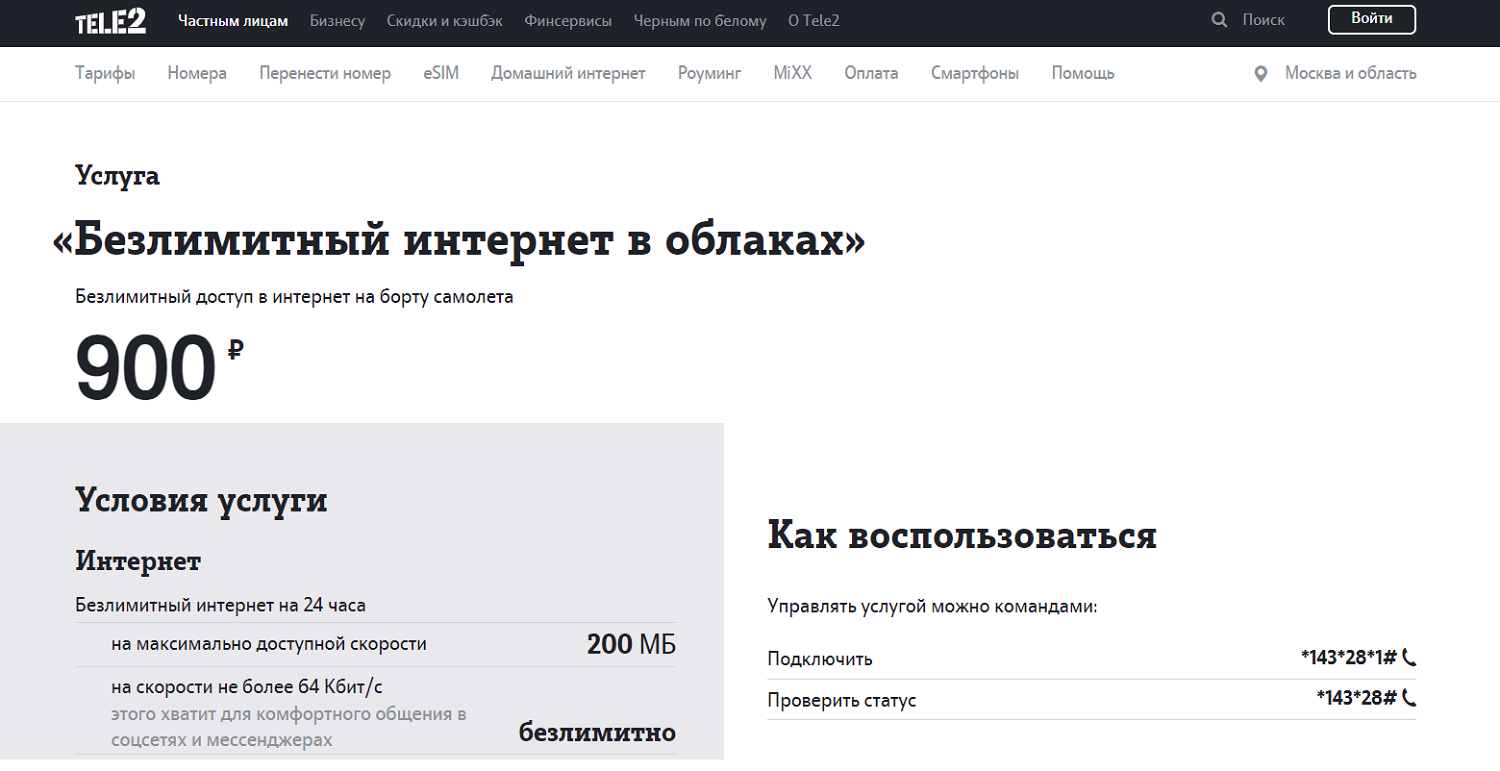
Task: Open the О Tele2 page
Action: 814,21
